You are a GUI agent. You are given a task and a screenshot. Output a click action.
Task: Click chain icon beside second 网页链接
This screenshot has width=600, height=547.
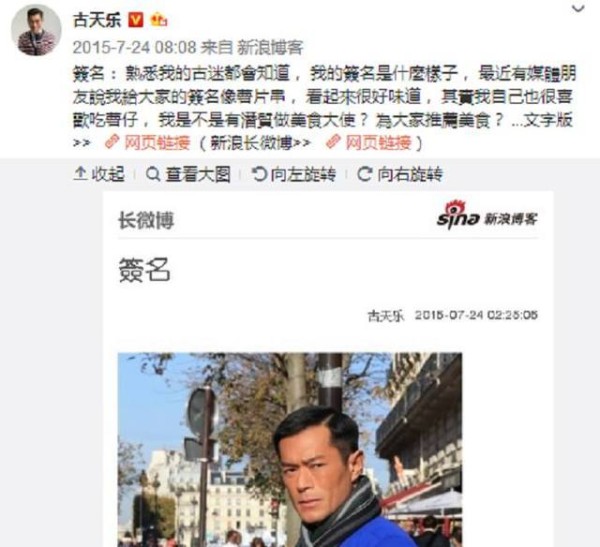click(333, 142)
